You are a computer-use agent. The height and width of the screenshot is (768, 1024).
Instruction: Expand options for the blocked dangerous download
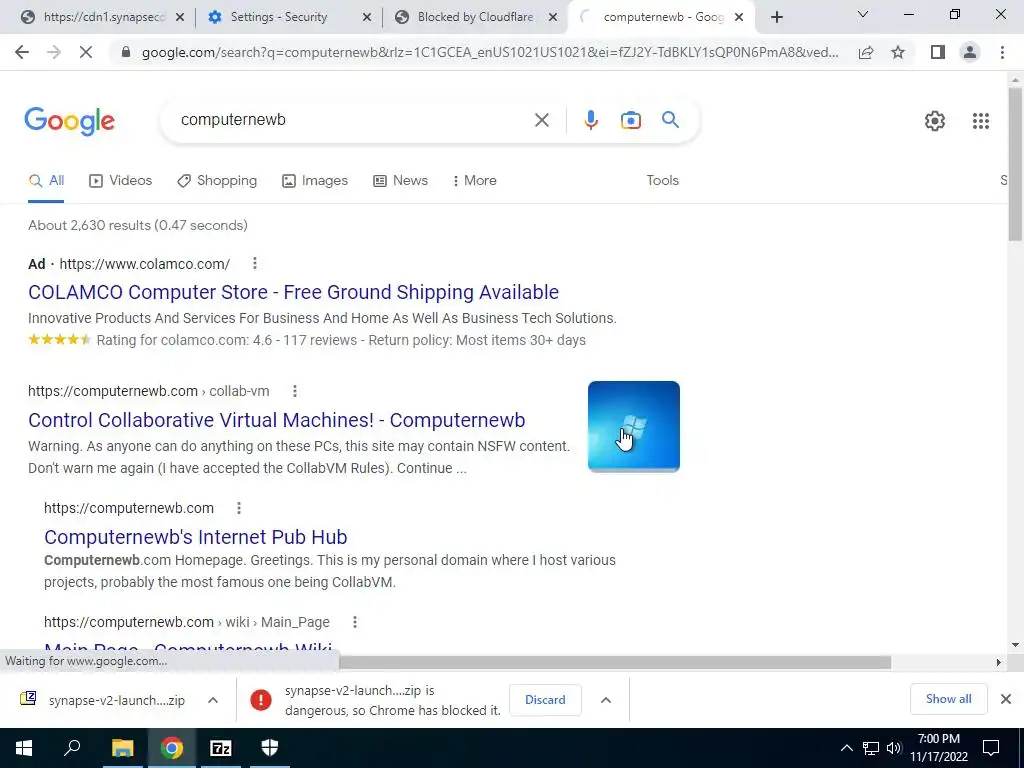[606, 700]
